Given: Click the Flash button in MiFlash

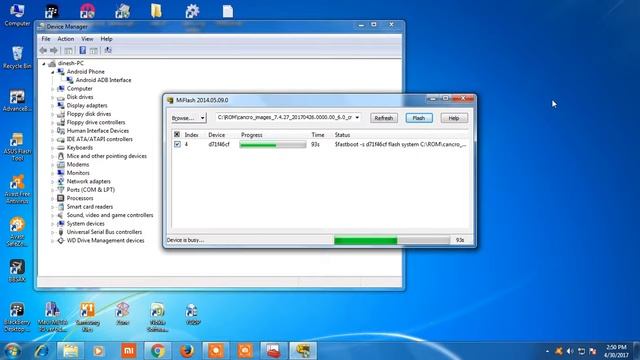Looking at the screenshot, I should (x=419, y=118).
